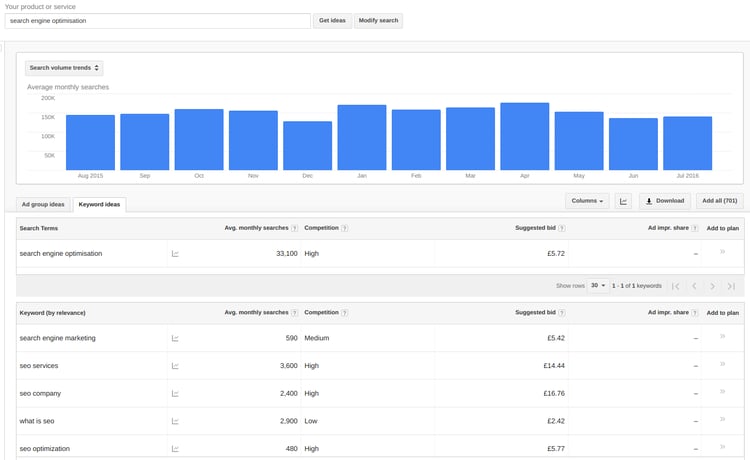Click the Modify search button
Image resolution: width=750 pixels, height=460 pixels.
pyautogui.click(x=378, y=21)
